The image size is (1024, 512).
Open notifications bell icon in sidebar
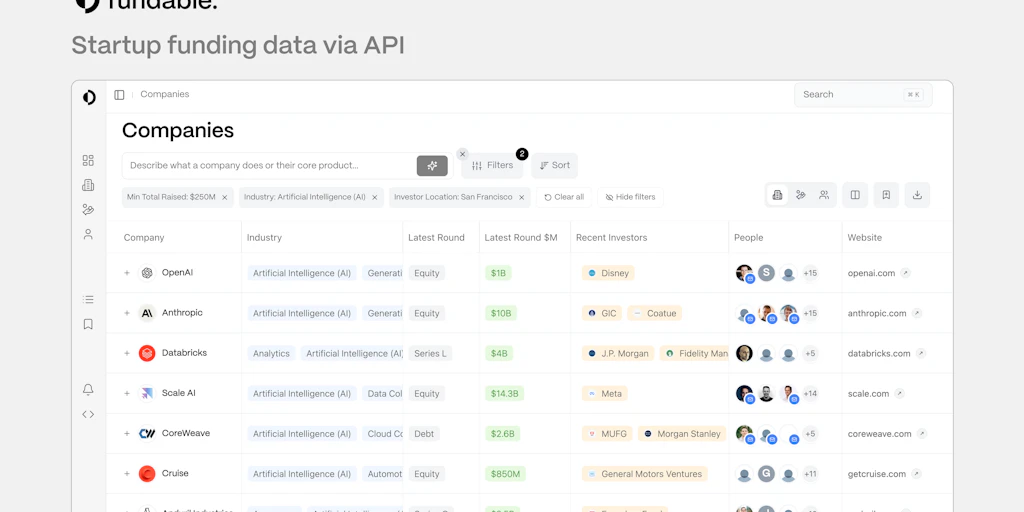pos(88,390)
